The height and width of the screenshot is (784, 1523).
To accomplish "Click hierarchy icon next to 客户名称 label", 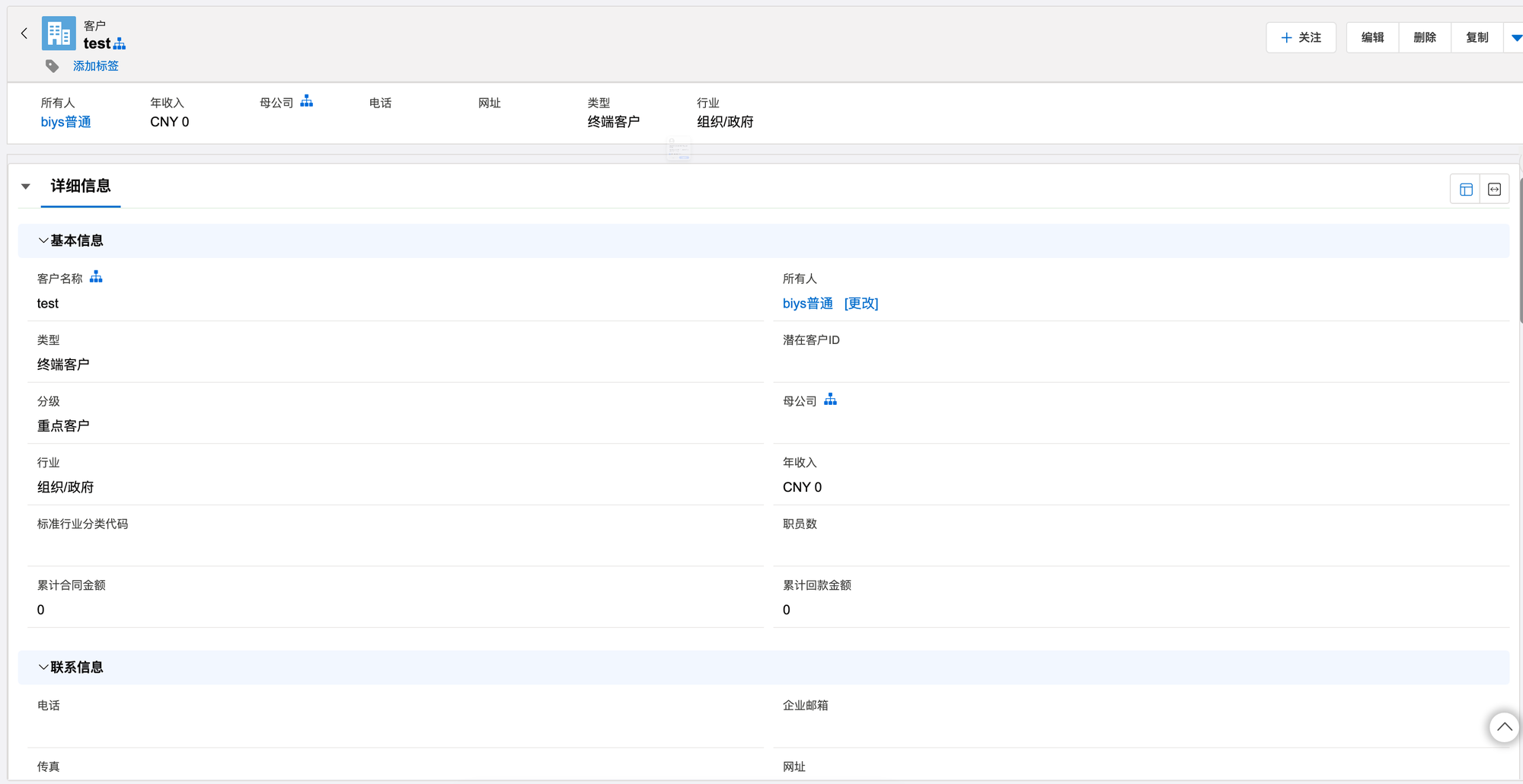I will click(x=96, y=277).
